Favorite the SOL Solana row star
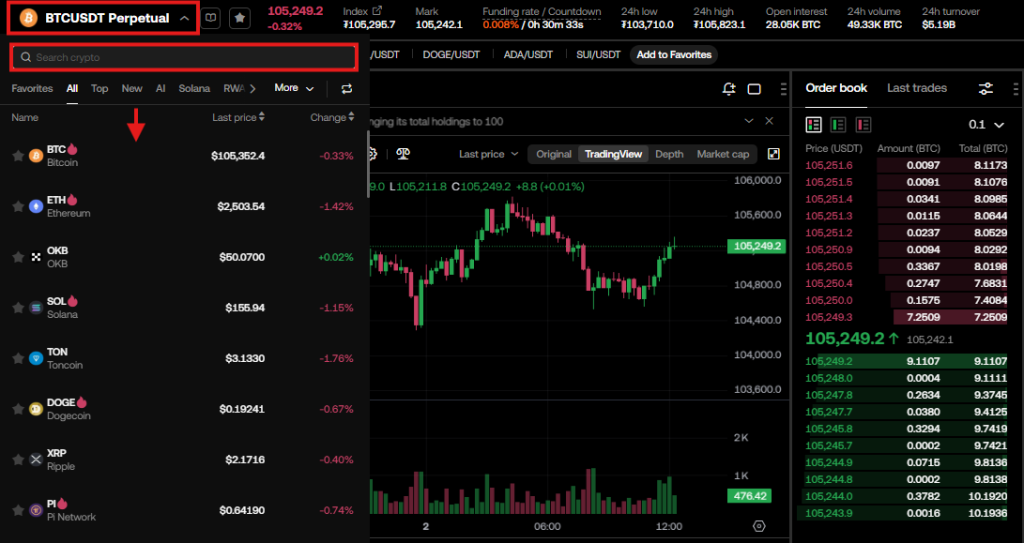The image size is (1024, 543). point(18,308)
